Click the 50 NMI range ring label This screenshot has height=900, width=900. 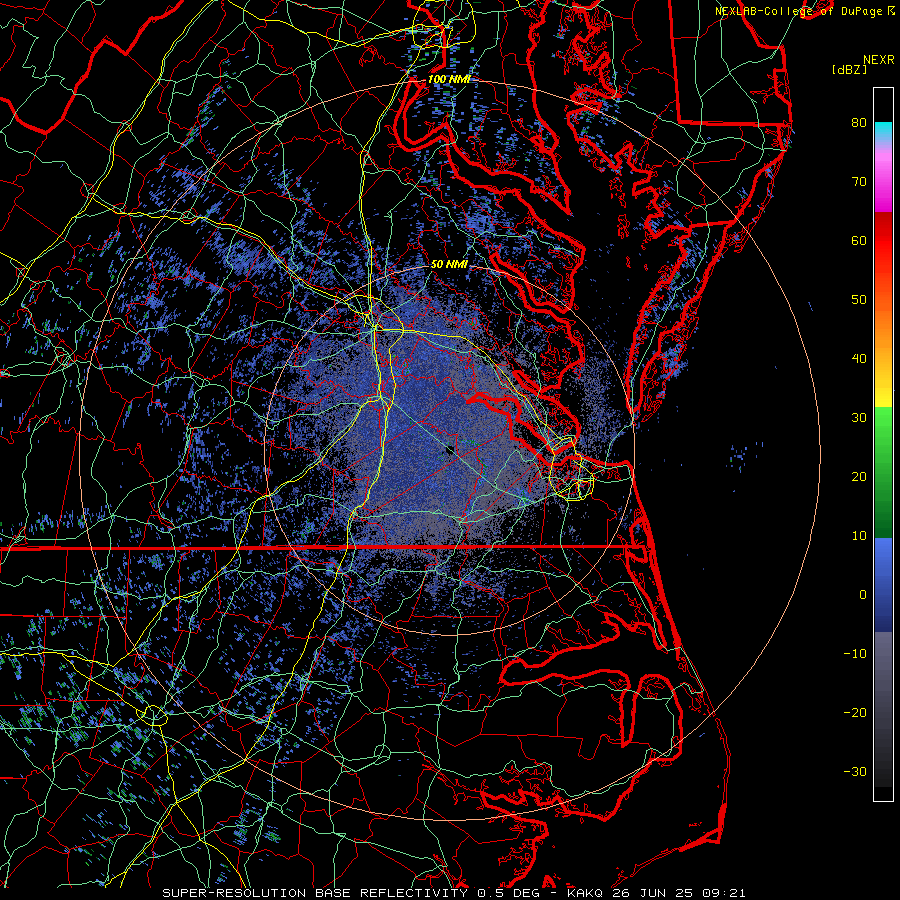point(449,265)
